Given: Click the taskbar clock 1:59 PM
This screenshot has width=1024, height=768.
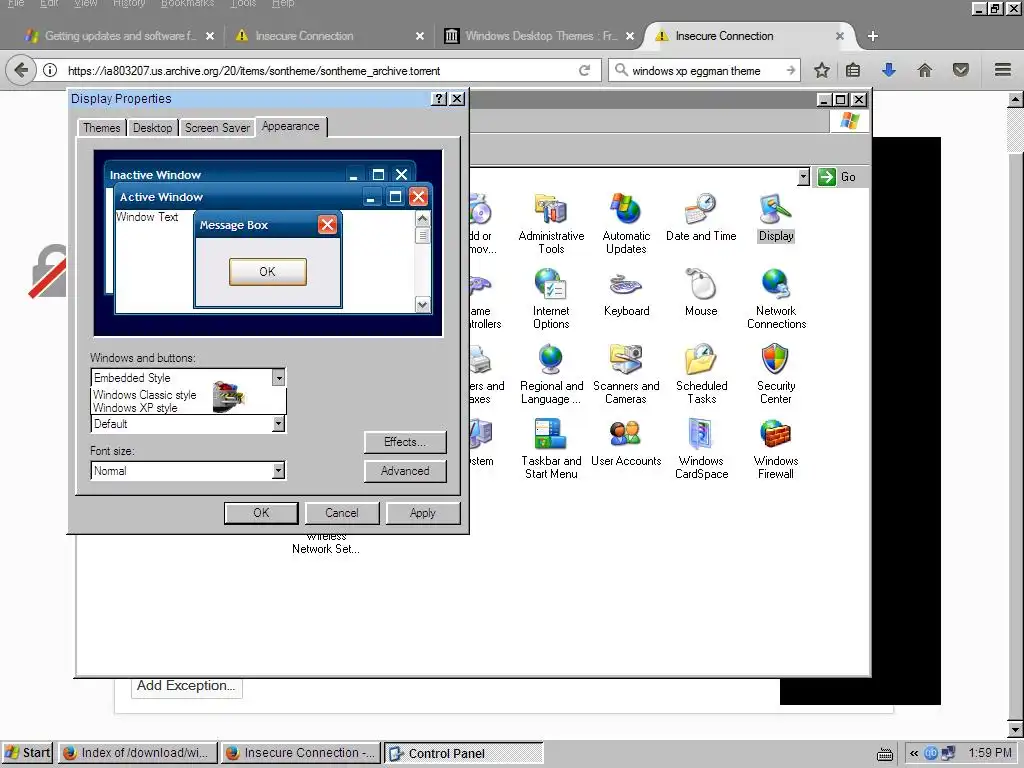Looking at the screenshot, I should (x=990, y=753).
